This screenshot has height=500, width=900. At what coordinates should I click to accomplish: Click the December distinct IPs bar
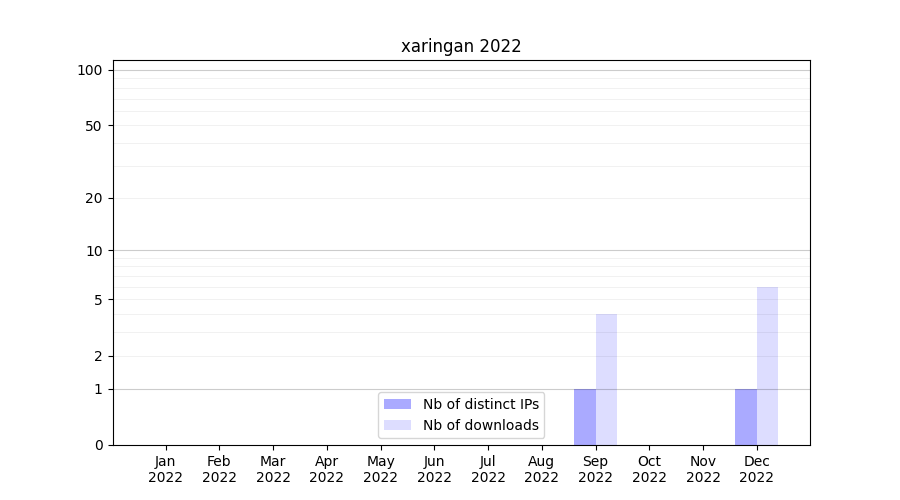[746, 417]
